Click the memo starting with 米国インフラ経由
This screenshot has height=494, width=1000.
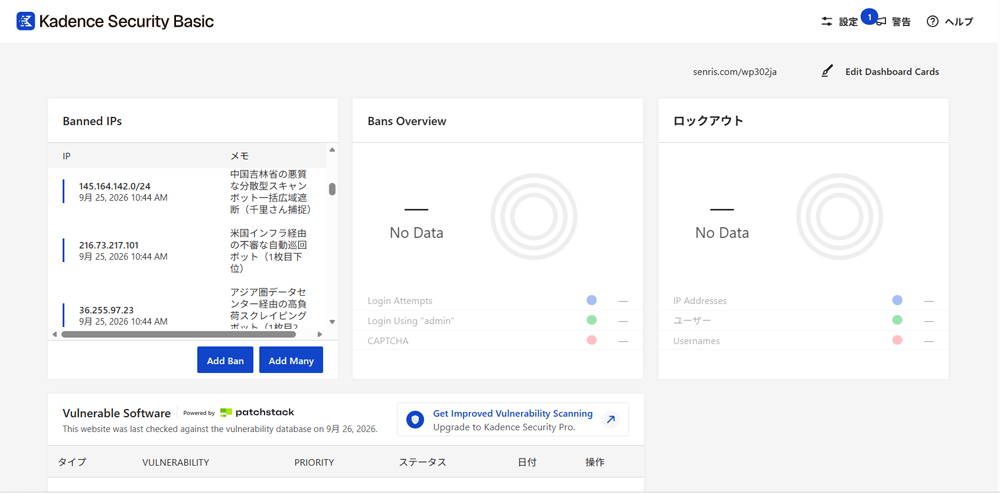click(269, 251)
